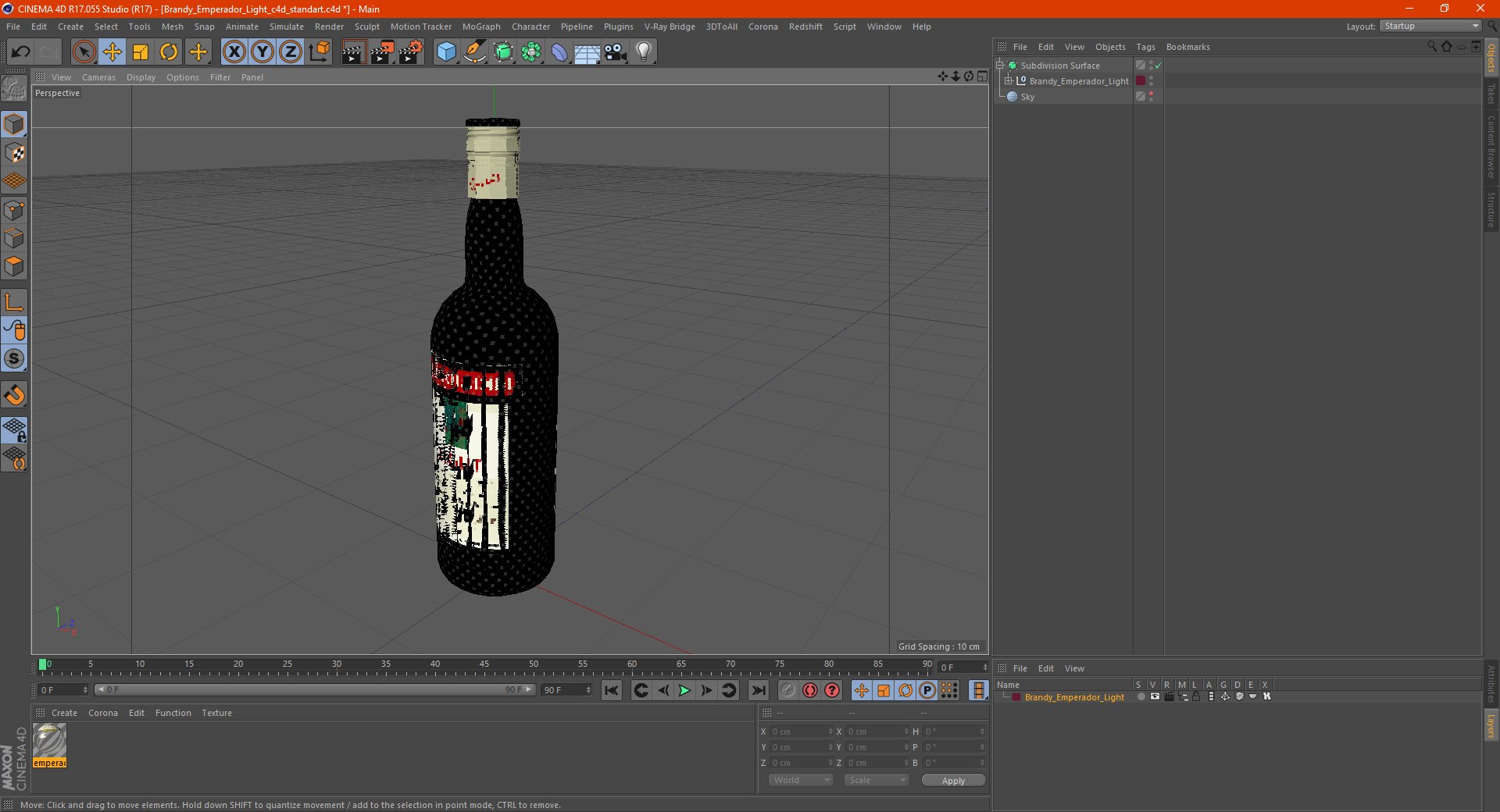Open the MoGraph menu

pyautogui.click(x=481, y=27)
